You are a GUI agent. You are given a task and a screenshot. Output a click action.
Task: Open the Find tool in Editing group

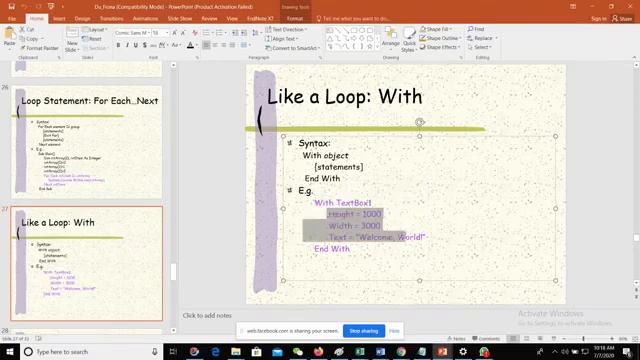[x=476, y=29]
